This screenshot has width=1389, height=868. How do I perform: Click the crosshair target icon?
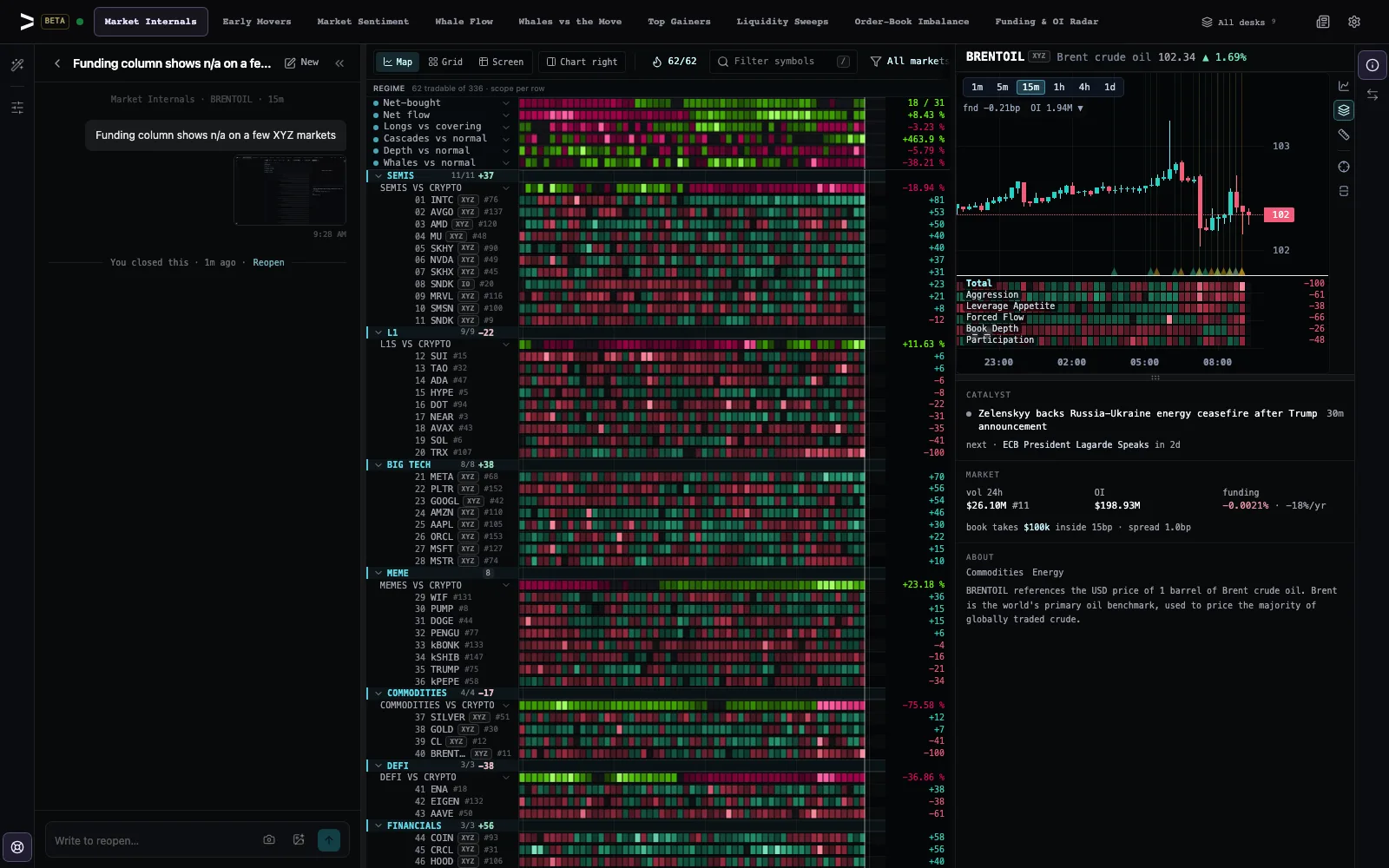click(1344, 167)
